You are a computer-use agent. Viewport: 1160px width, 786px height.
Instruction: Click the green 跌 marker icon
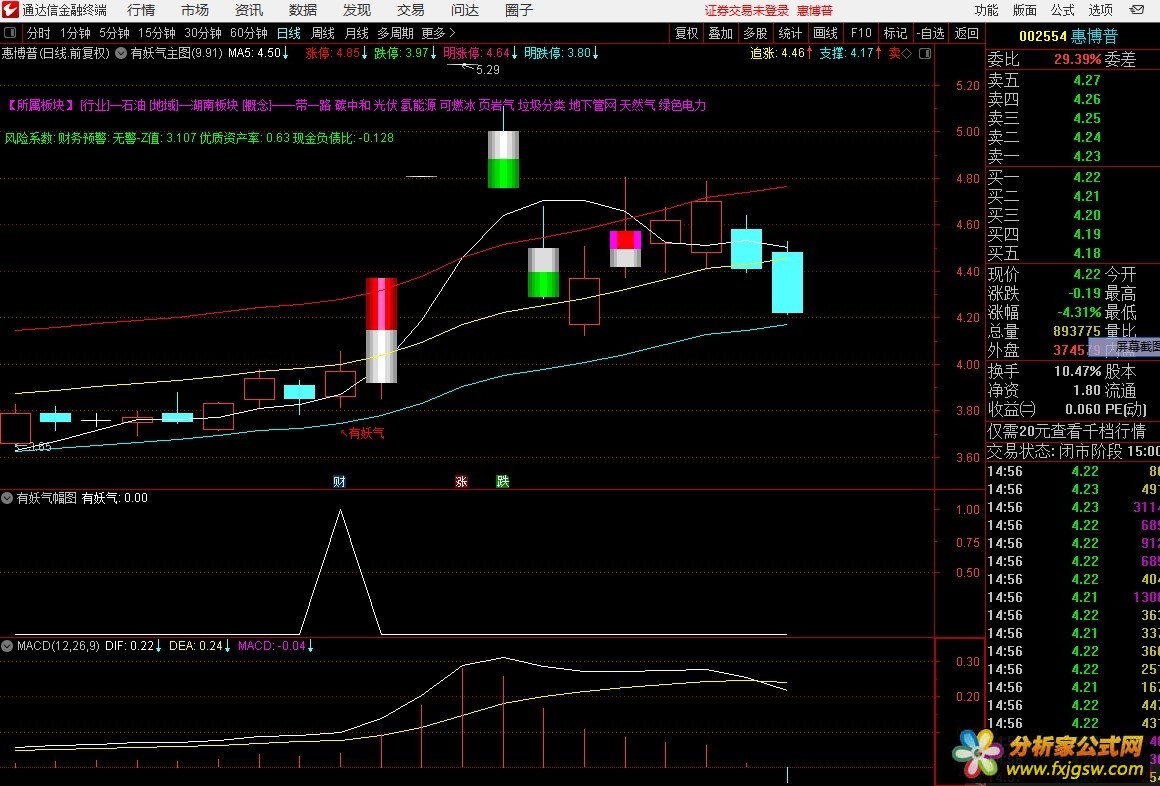503,482
